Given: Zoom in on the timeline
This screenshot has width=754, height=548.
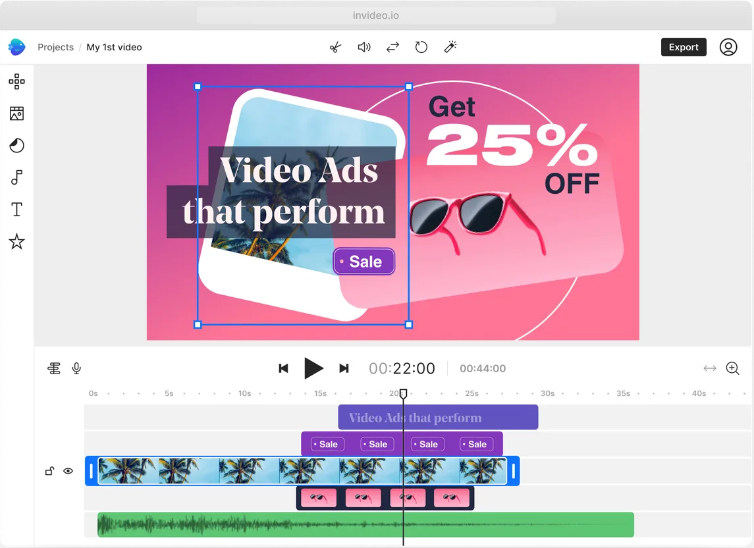Looking at the screenshot, I should coord(732,368).
